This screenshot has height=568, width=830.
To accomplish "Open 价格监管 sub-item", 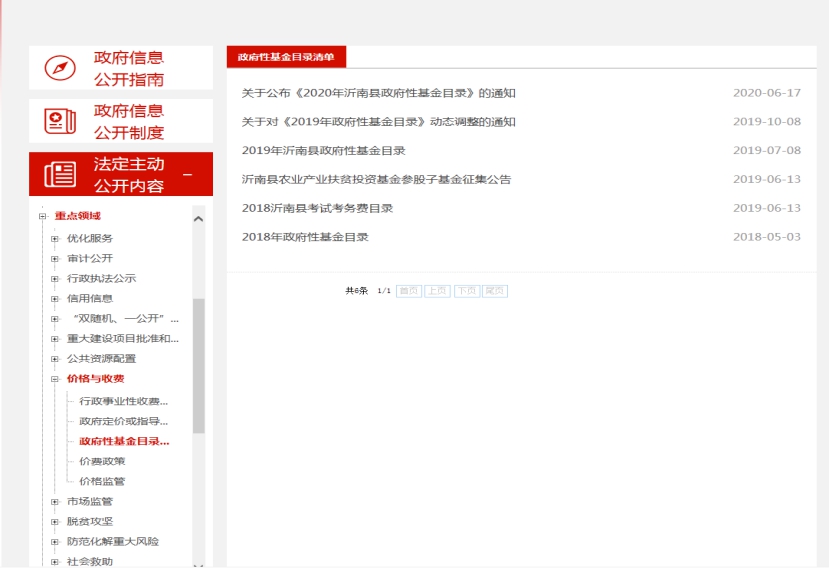I will 102,481.
